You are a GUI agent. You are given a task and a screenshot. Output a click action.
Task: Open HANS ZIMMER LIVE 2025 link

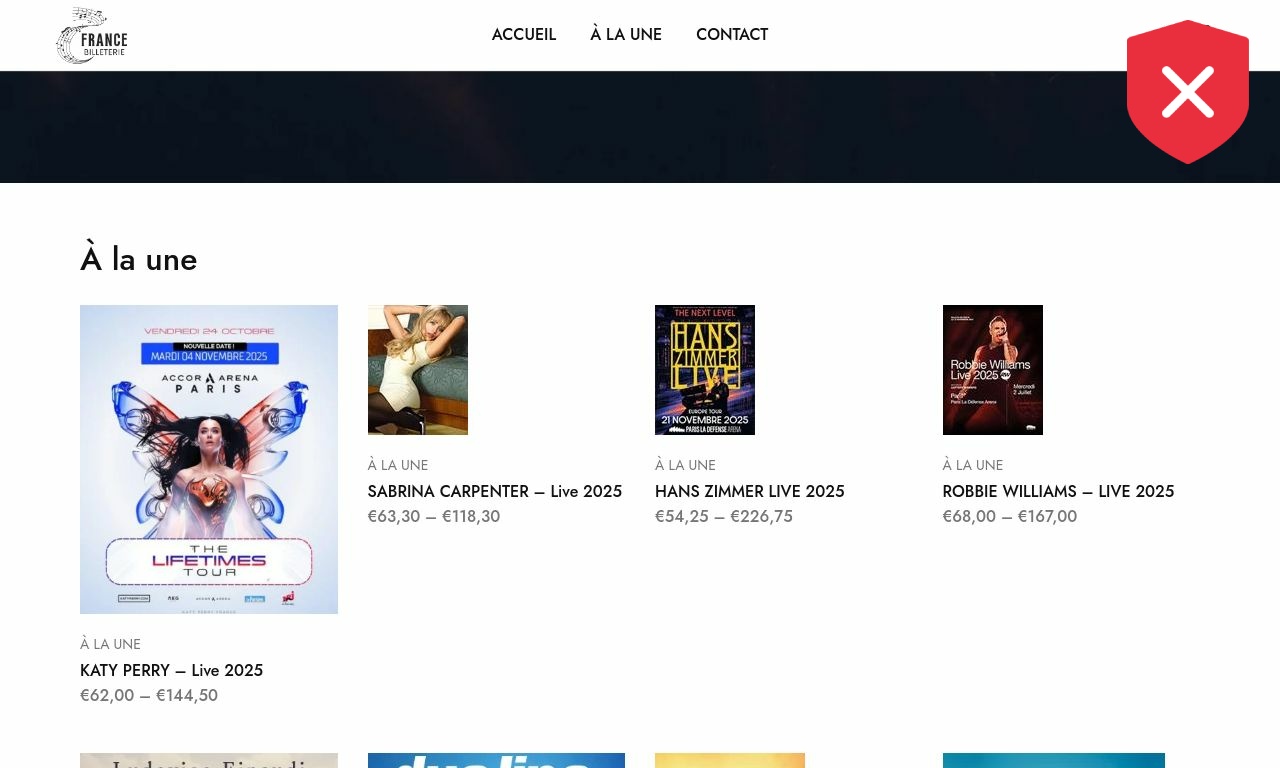[750, 491]
